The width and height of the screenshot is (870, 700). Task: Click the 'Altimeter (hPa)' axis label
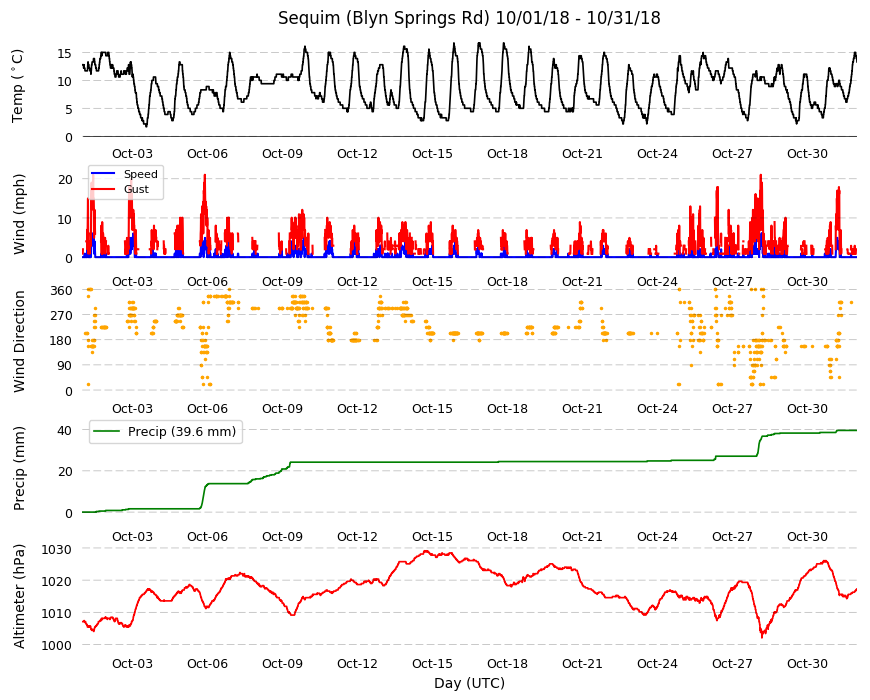tap(19, 596)
